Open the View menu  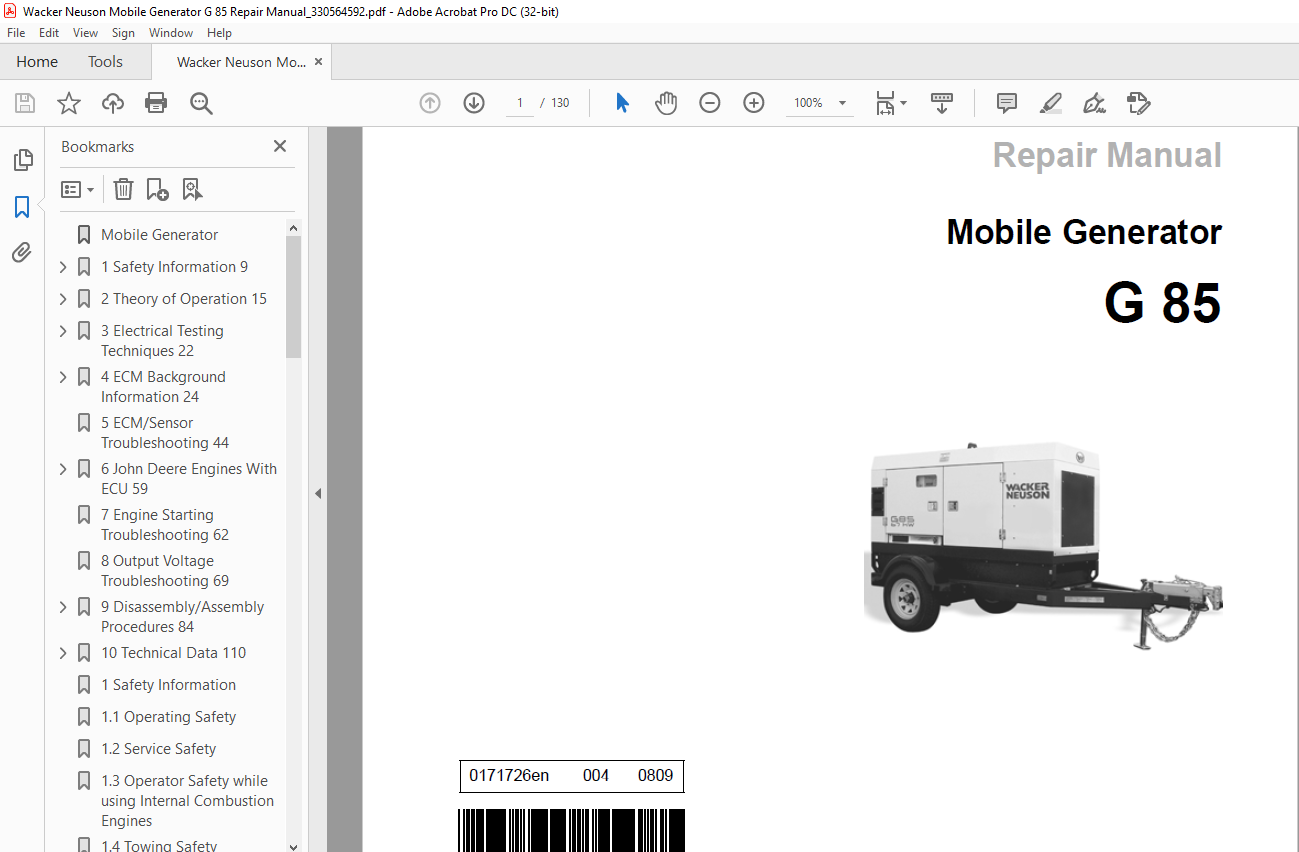click(x=86, y=33)
